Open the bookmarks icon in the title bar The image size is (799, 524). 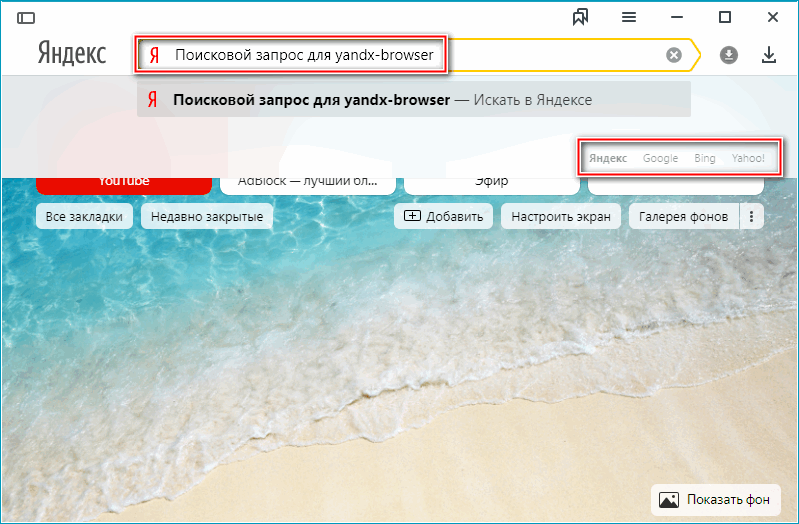pos(580,17)
